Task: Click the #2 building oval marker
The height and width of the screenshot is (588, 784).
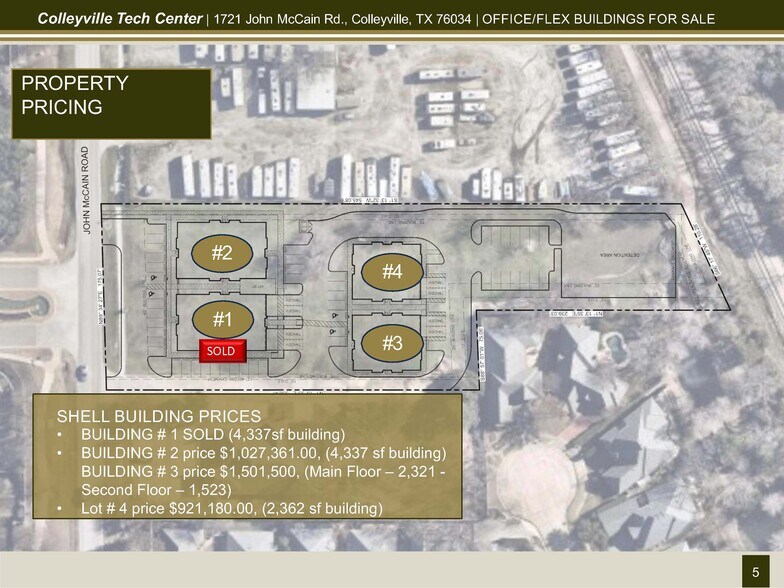Action: 222,254
